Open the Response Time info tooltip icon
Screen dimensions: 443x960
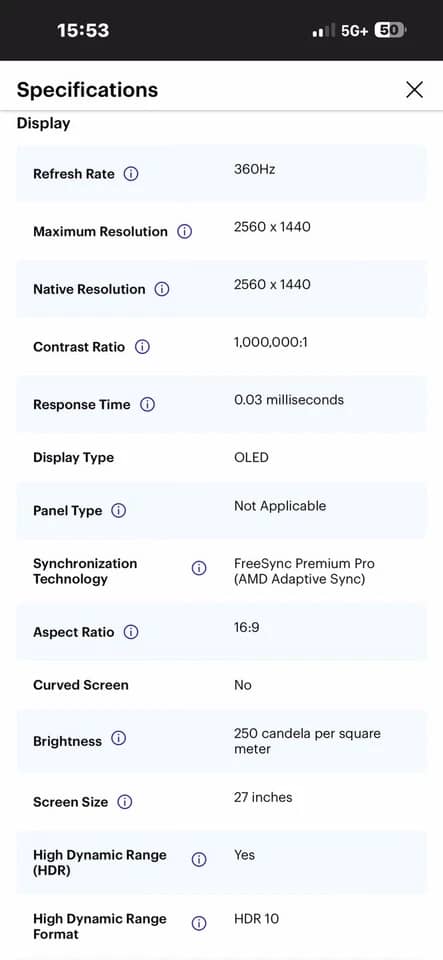coord(147,405)
